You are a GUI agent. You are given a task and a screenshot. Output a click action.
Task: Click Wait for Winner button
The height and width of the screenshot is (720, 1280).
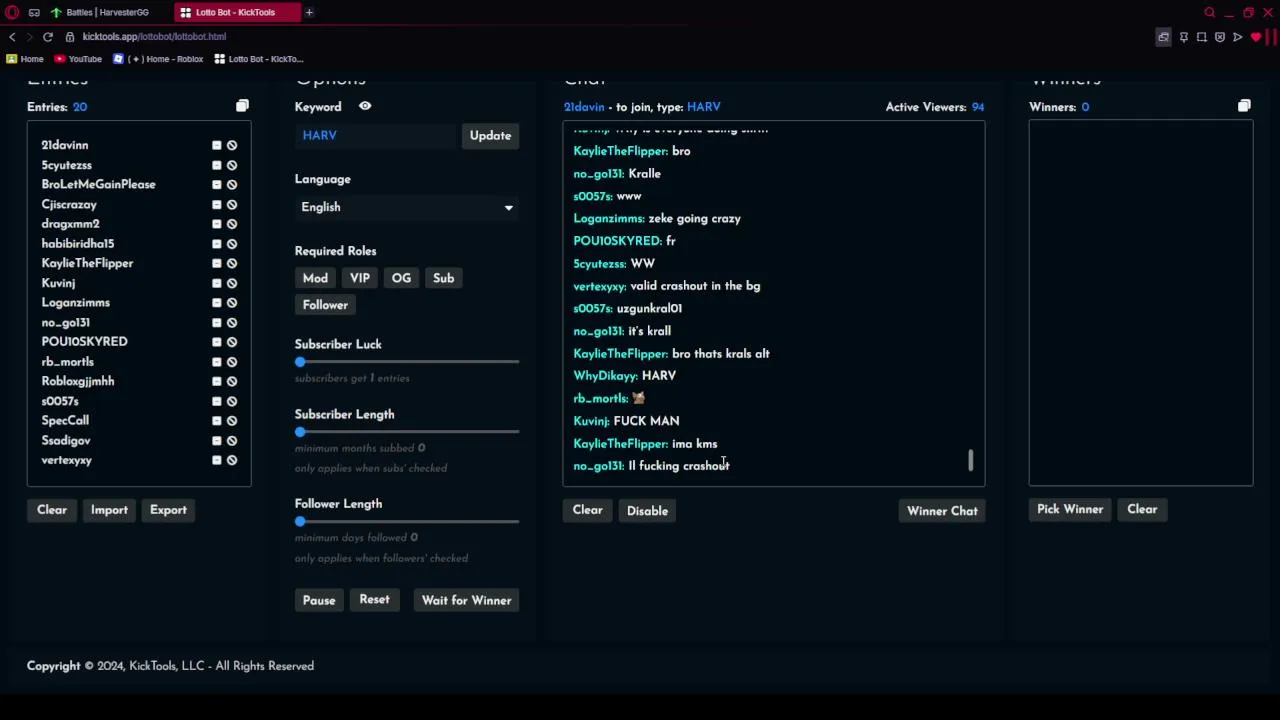[x=466, y=600]
